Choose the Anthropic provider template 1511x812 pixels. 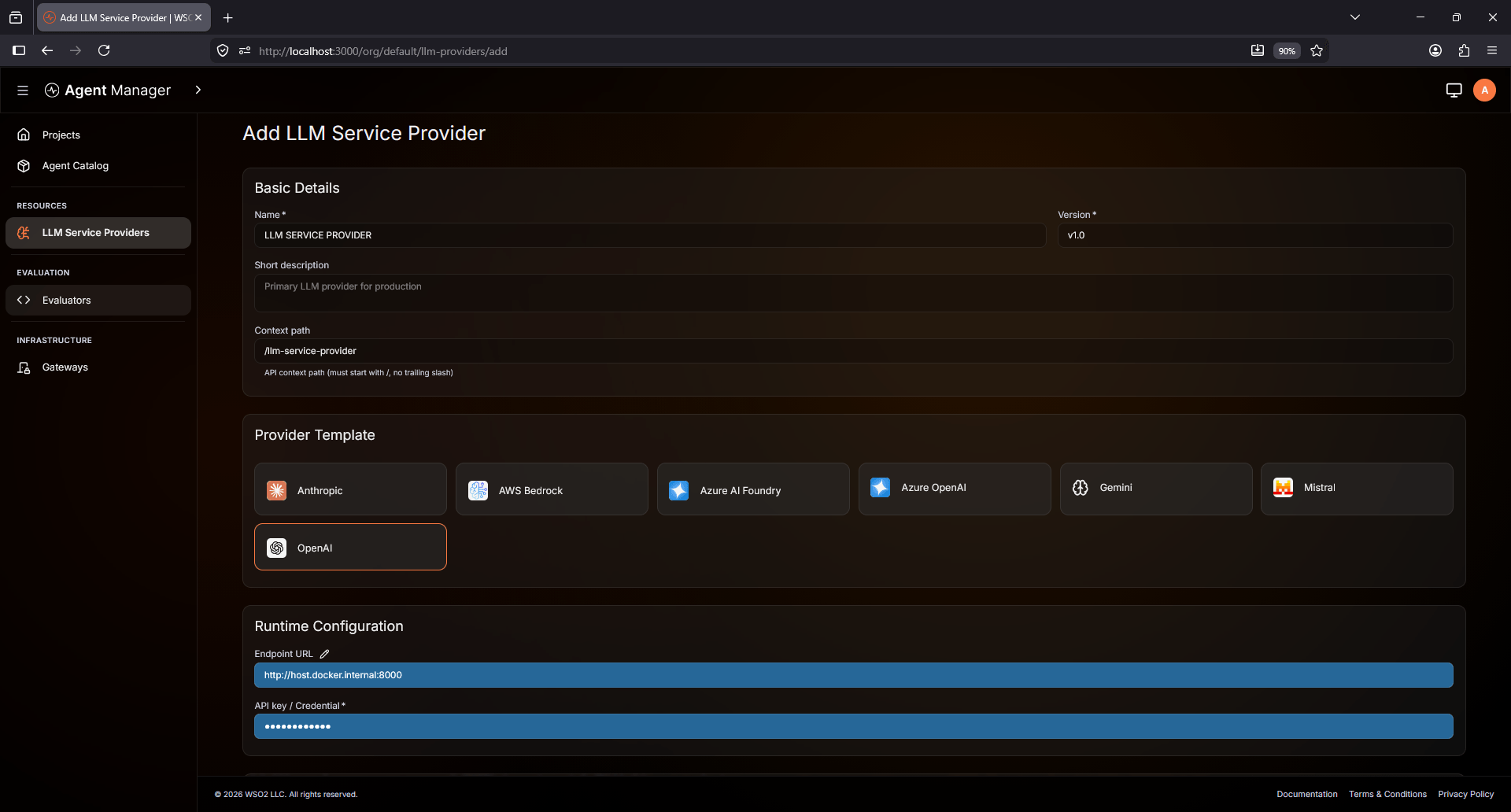350,489
